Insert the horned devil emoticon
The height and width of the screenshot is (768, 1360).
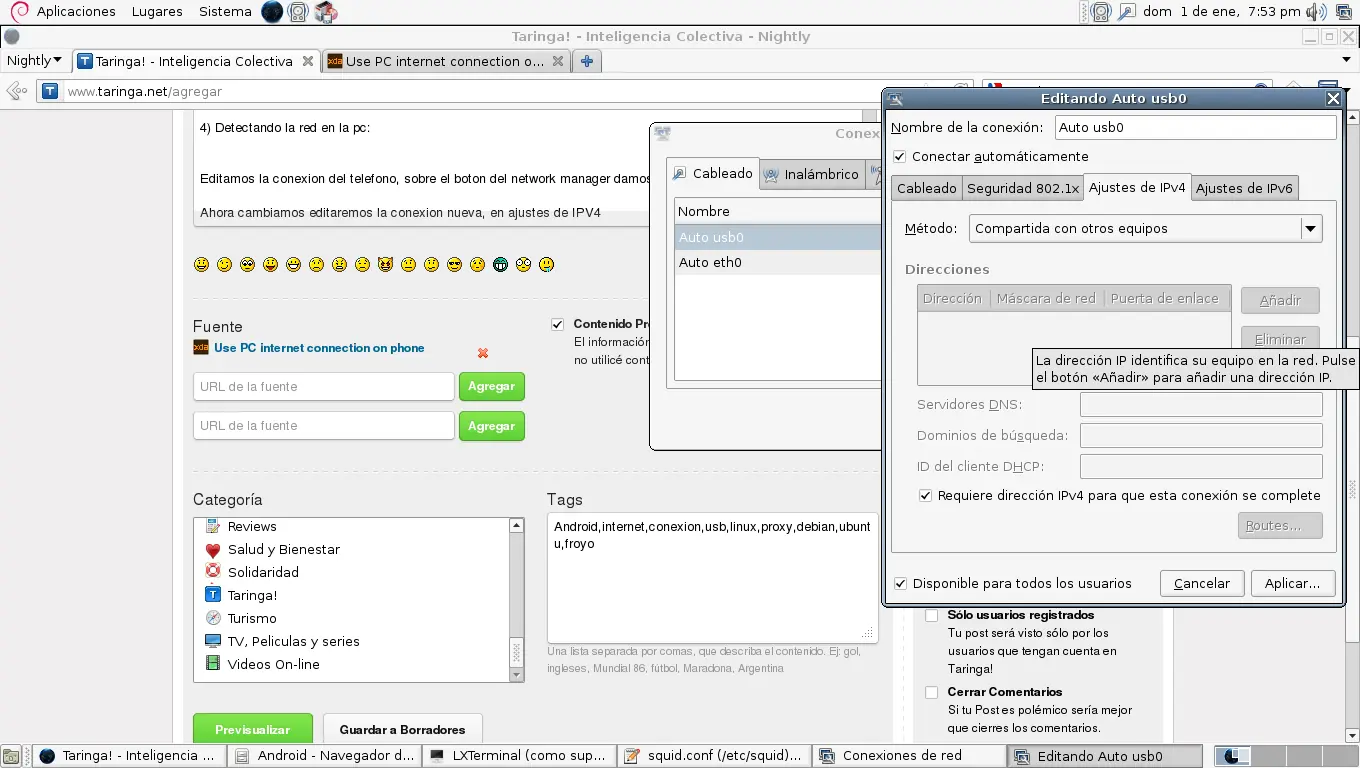385,265
